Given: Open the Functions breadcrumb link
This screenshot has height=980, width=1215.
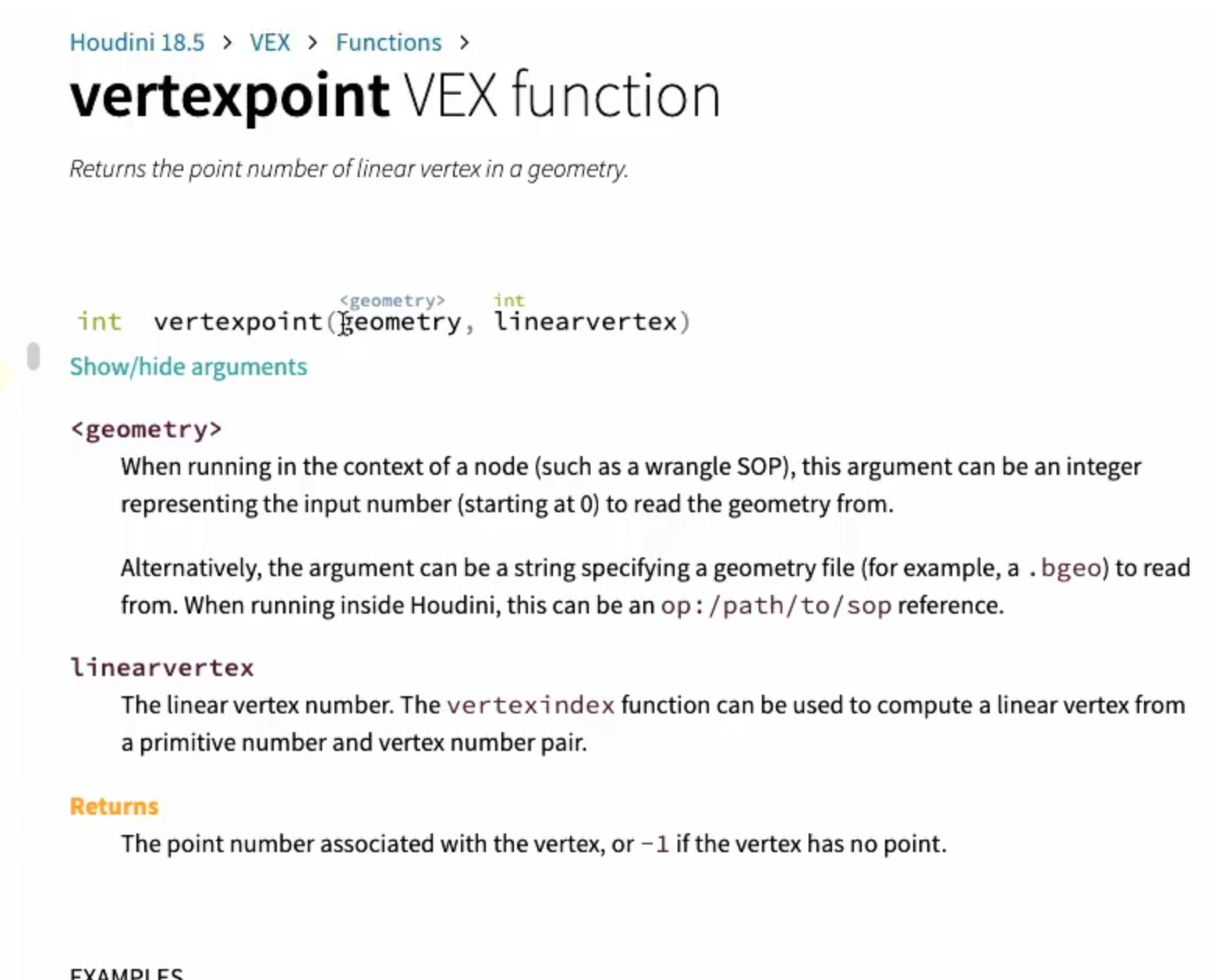Looking at the screenshot, I should tap(388, 42).
